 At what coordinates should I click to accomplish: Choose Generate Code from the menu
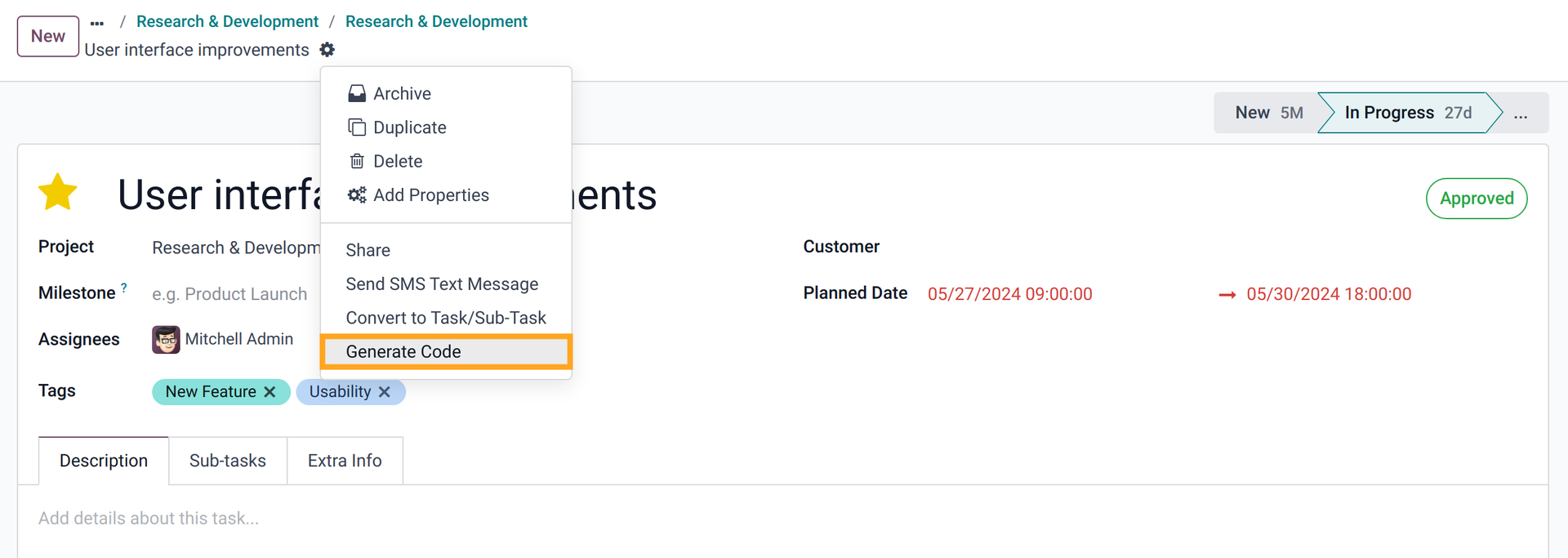tap(446, 351)
